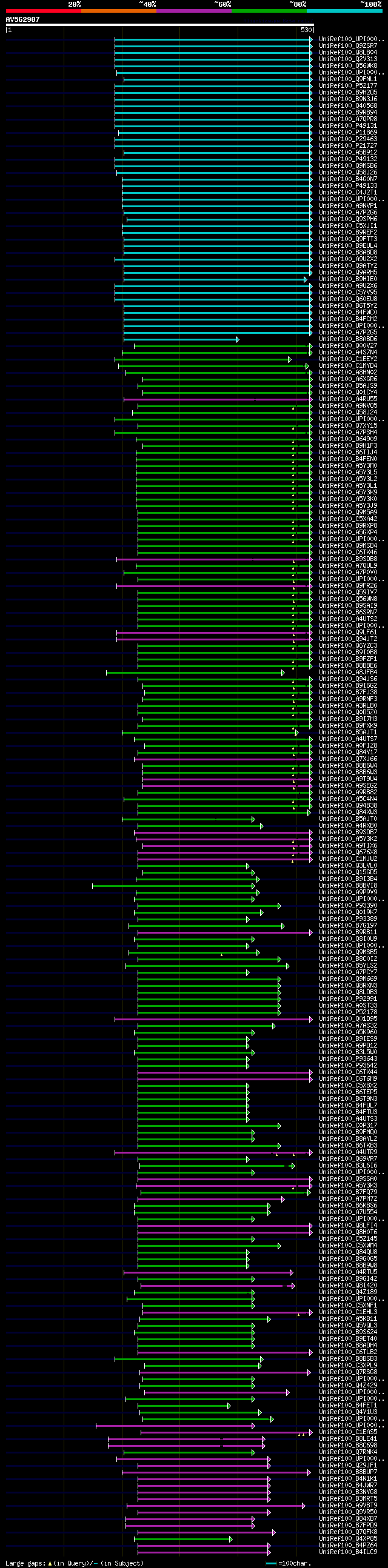Open hit UniRef100_Q9ZSR7

pos(348,45)
